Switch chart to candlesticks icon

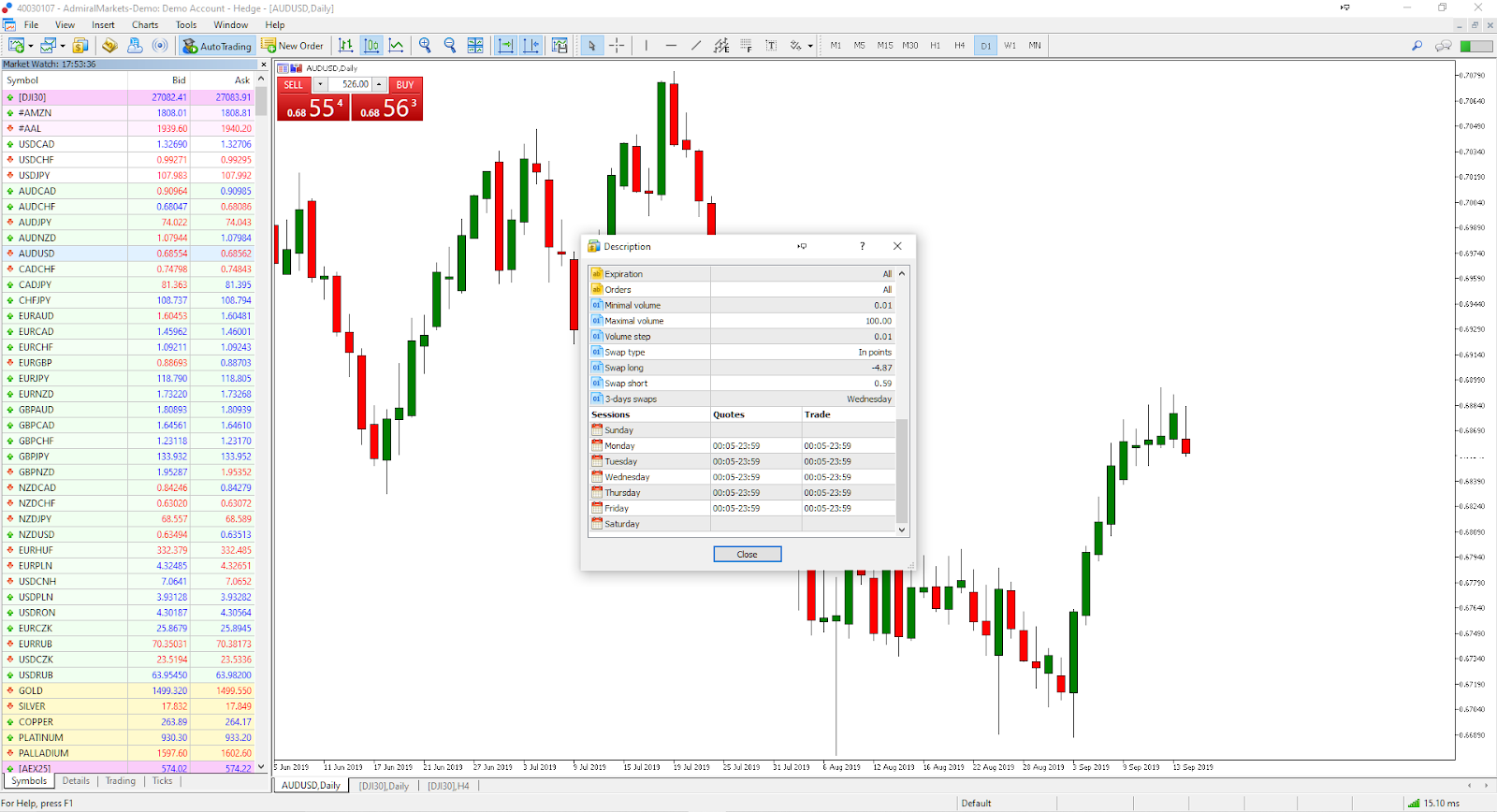point(371,45)
